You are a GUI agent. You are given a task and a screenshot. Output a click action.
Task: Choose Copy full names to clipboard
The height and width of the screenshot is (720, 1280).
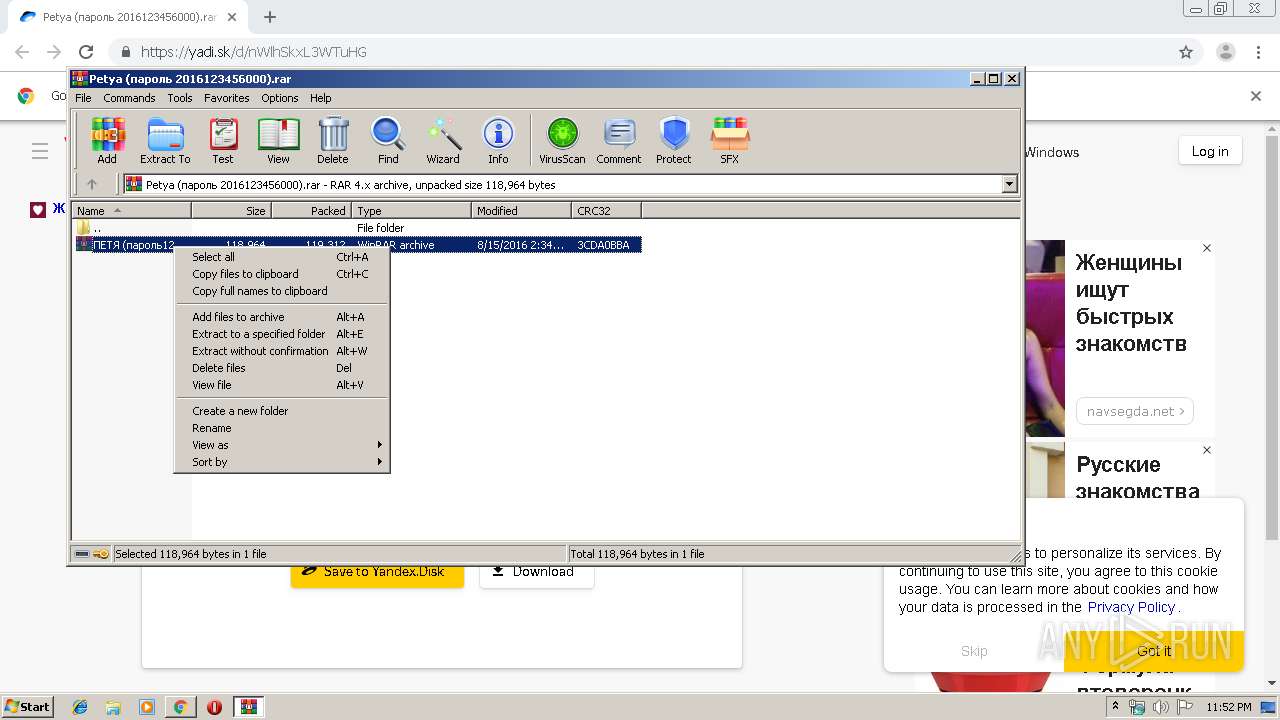(x=282, y=291)
